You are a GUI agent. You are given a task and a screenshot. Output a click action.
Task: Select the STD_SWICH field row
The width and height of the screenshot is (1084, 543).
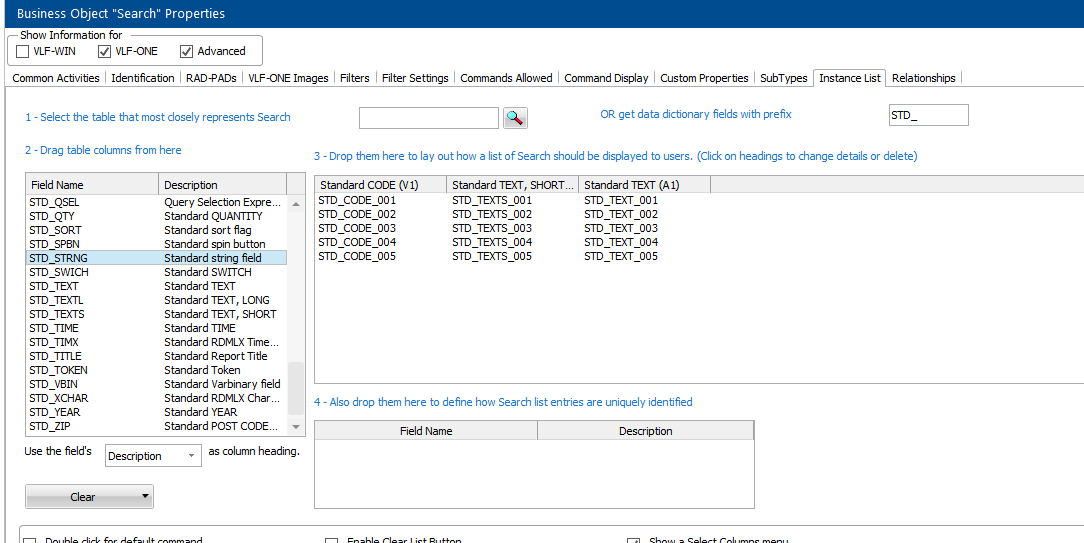click(x=156, y=272)
